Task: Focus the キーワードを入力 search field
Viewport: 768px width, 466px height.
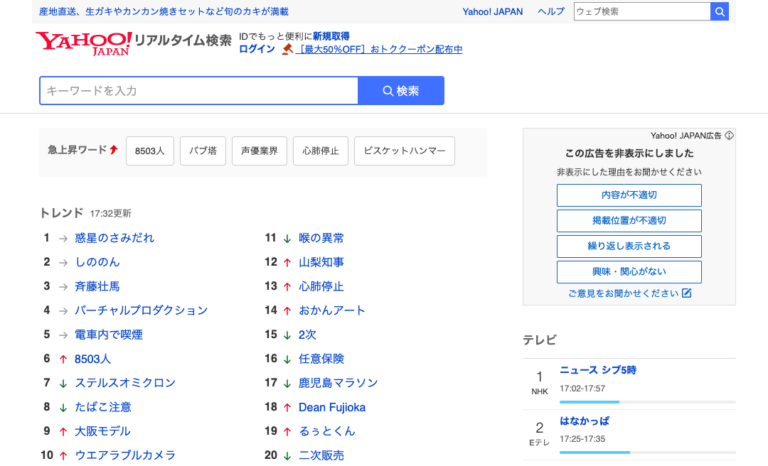Action: pos(199,91)
